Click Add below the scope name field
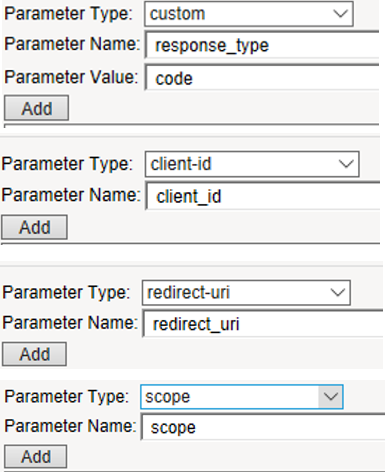This screenshot has height=475, width=387. tap(35, 456)
